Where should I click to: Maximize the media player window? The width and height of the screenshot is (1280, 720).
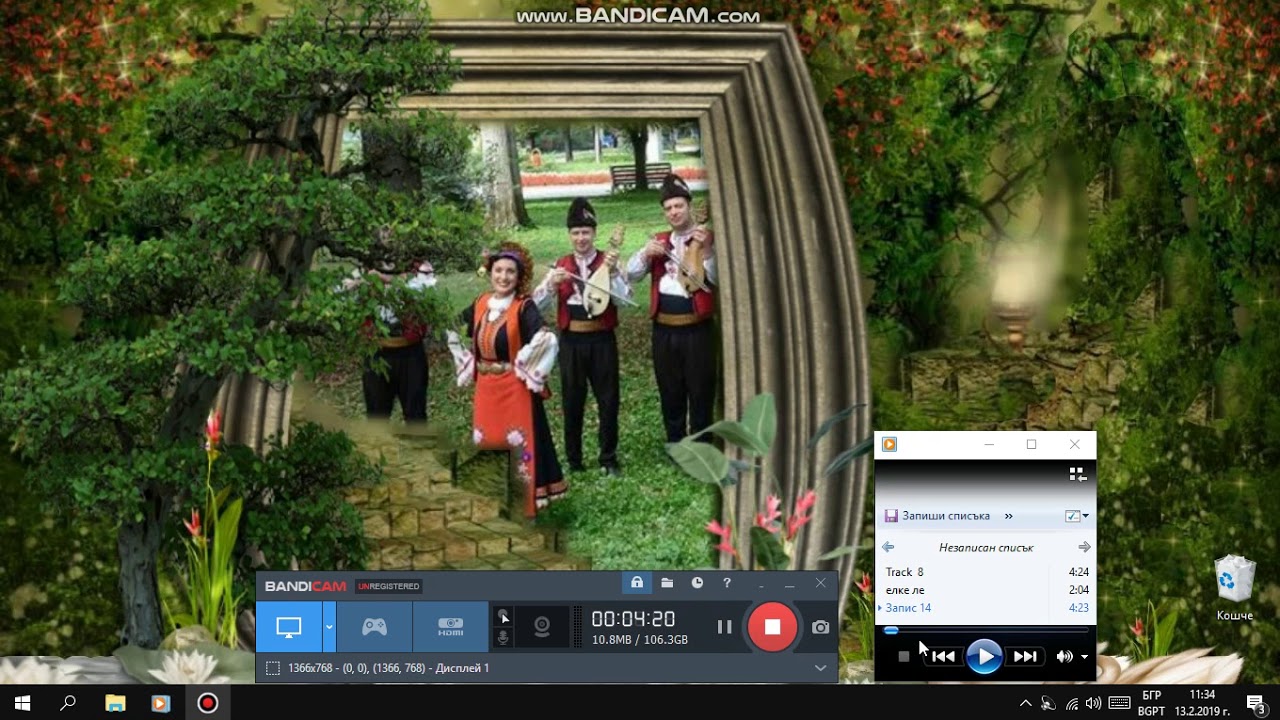(1031, 445)
